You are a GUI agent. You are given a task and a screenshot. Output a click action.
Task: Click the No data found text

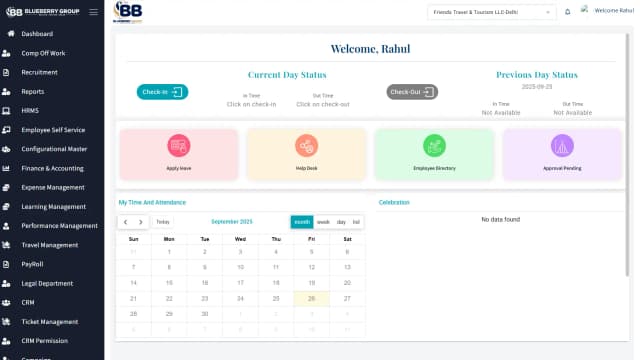[x=500, y=220]
